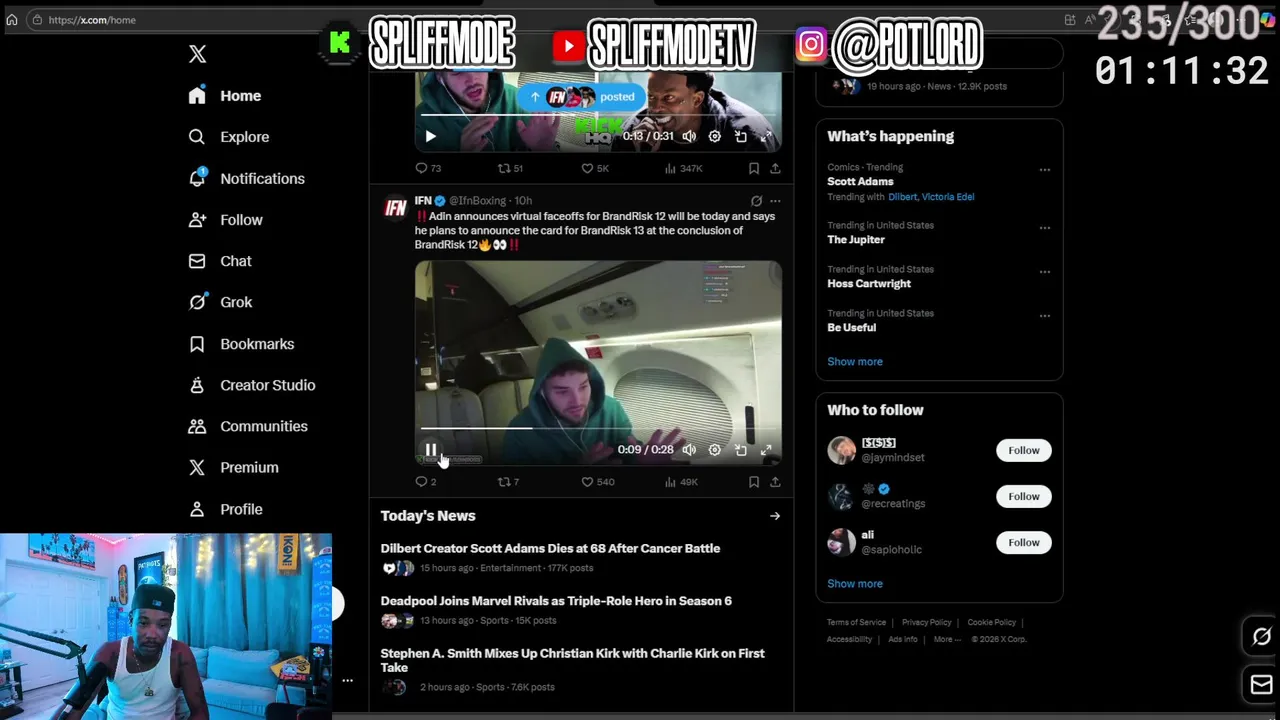
Task: Open more options for Hoss Cartwright trend
Action: click(x=1044, y=272)
